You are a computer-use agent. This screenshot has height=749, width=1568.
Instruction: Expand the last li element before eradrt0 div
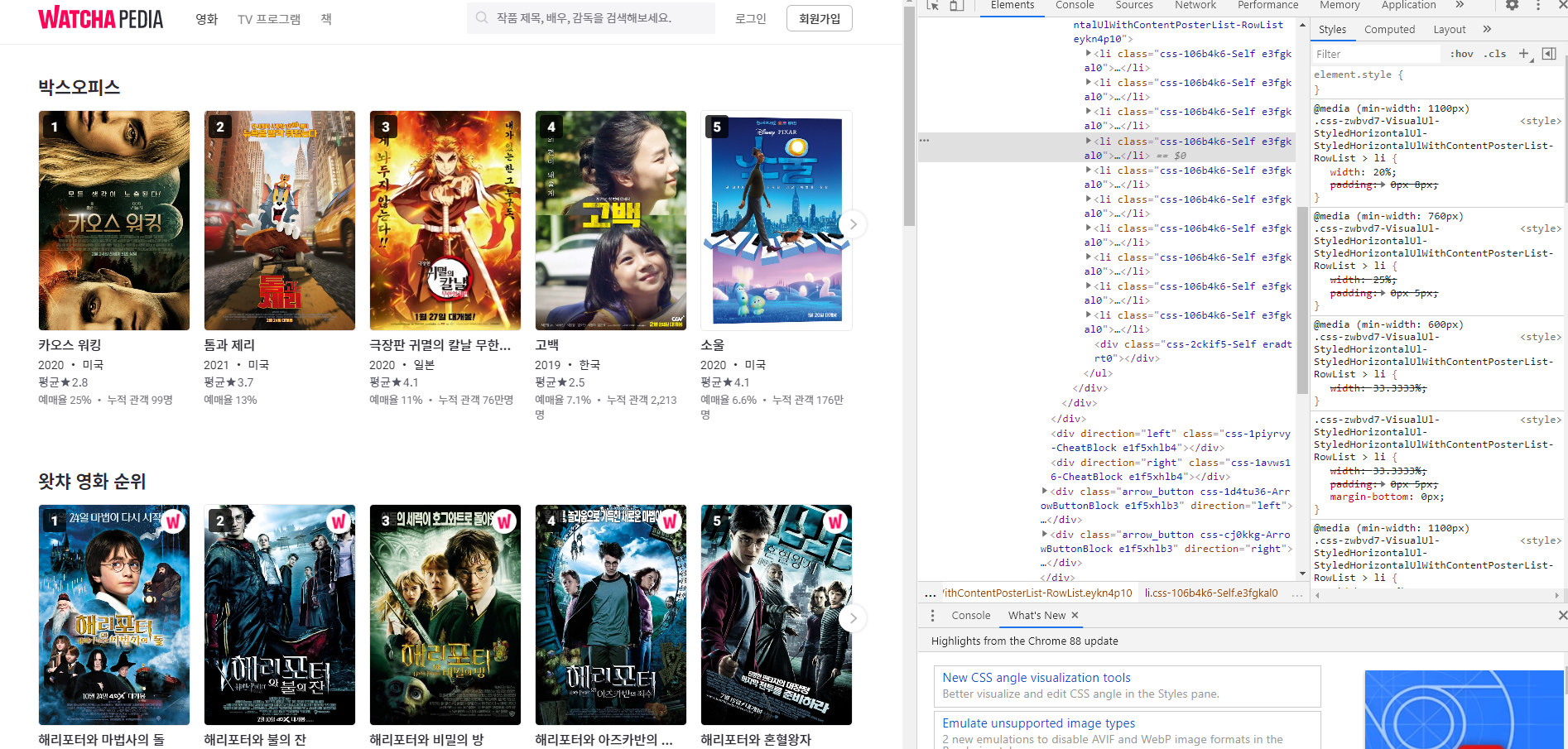click(x=1088, y=314)
